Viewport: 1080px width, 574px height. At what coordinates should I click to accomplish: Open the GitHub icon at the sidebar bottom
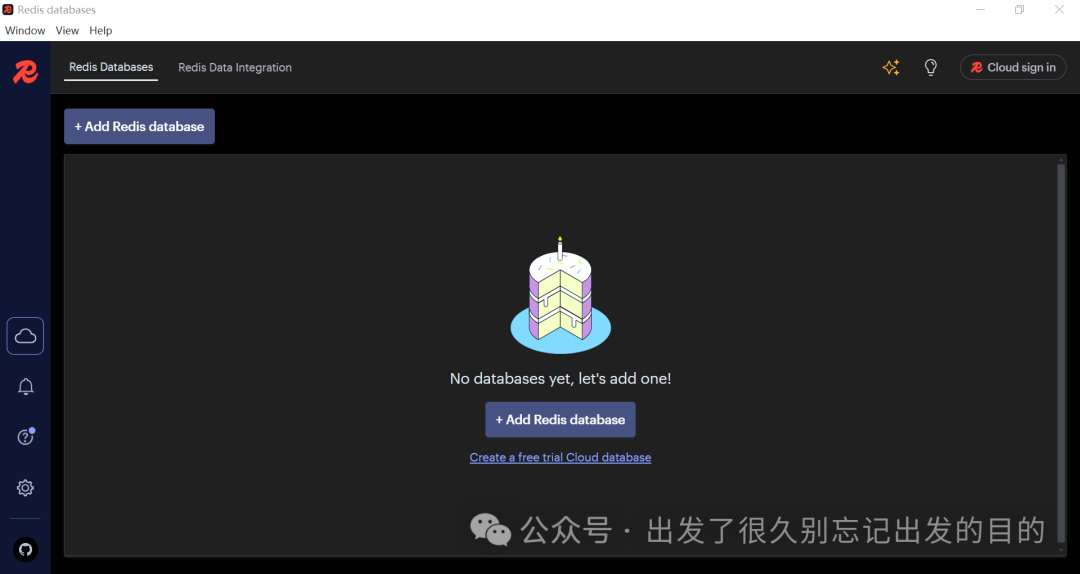tap(25, 549)
